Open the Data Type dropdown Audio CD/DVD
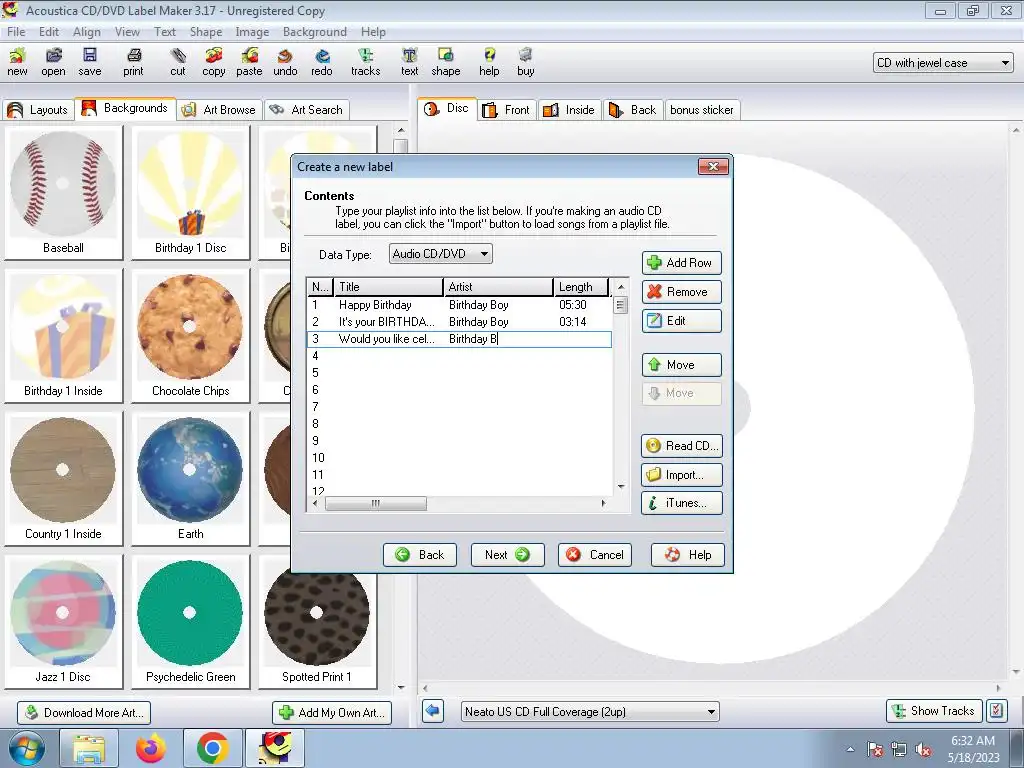Image resolution: width=1024 pixels, height=768 pixels. tap(441, 254)
